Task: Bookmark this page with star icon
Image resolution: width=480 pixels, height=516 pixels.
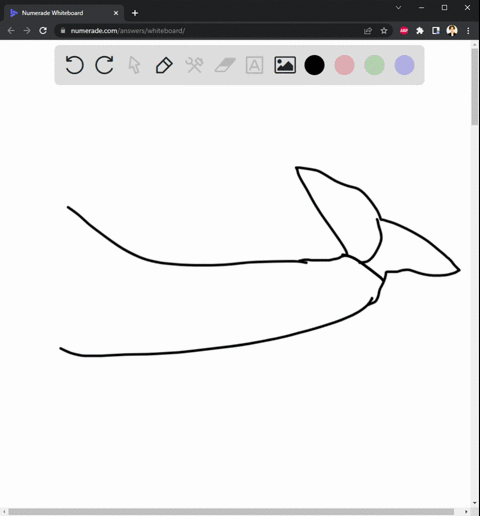Action: click(x=384, y=31)
